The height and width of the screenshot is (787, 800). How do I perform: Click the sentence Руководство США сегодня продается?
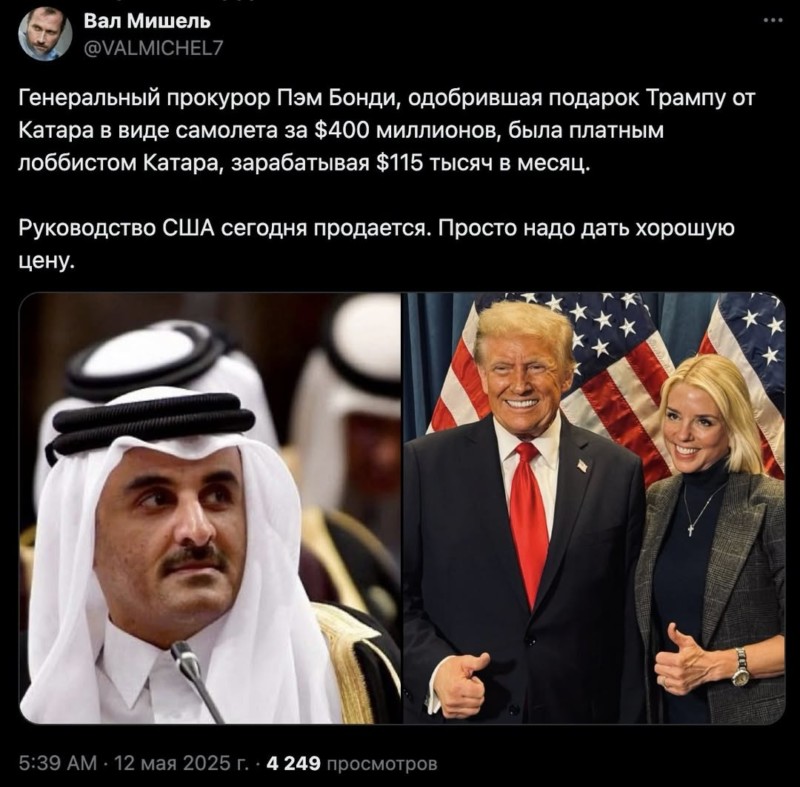pos(226,229)
